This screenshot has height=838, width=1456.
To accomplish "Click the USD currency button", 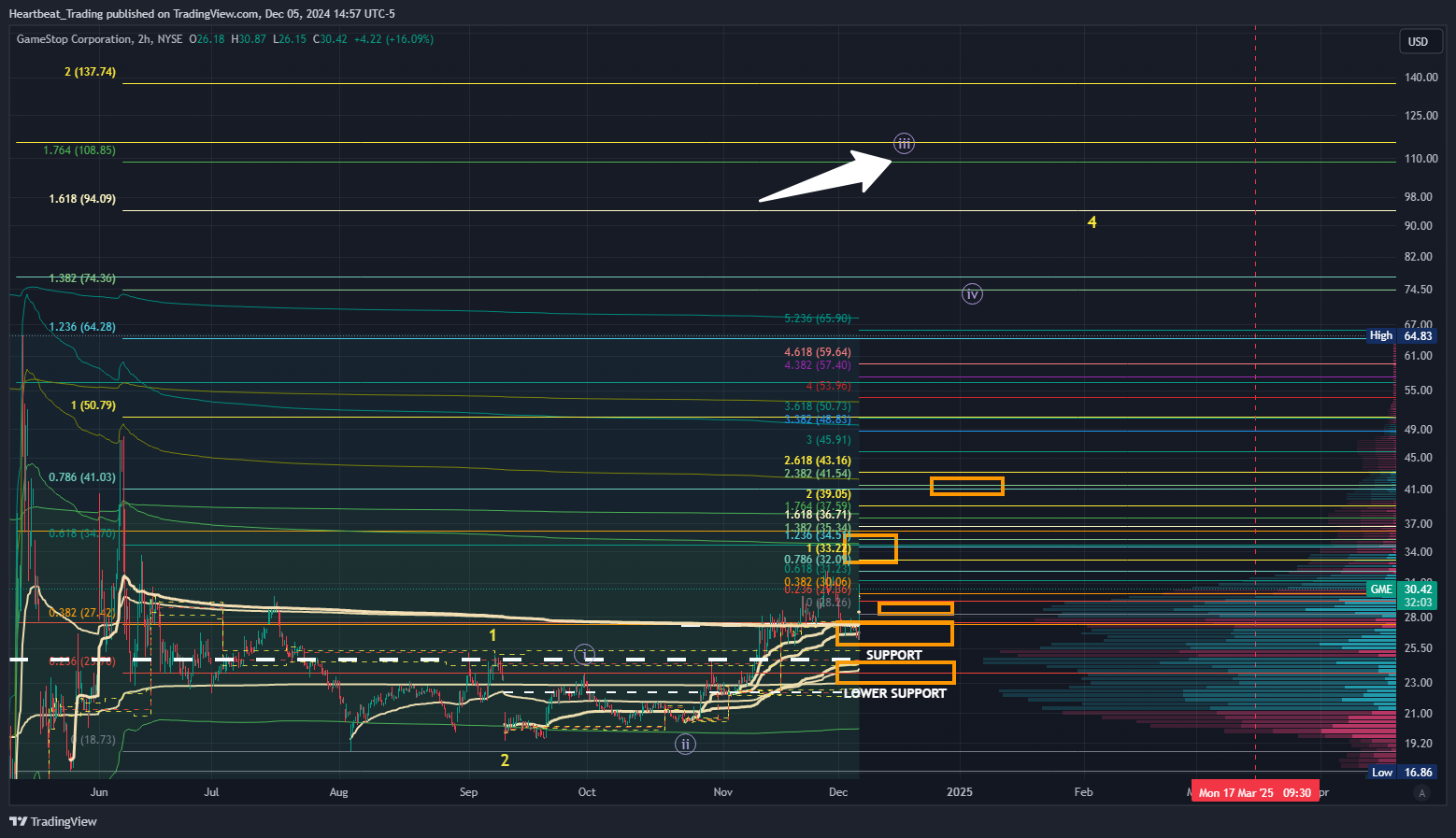I will pos(1419,41).
